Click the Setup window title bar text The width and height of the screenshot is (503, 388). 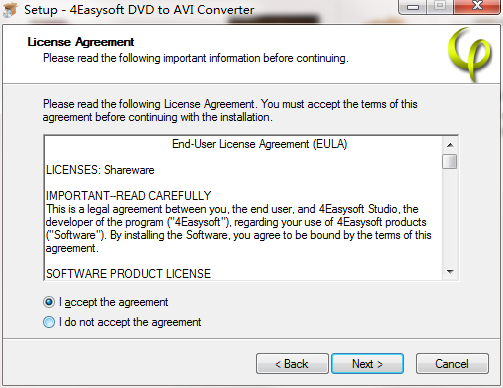coord(139,10)
